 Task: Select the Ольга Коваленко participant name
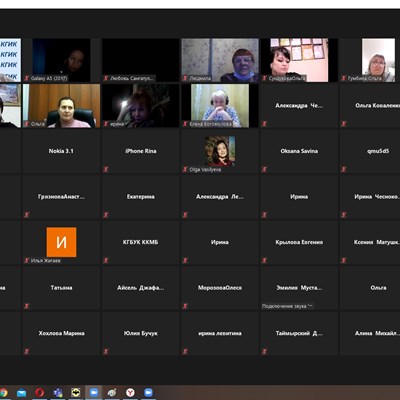[378, 106]
